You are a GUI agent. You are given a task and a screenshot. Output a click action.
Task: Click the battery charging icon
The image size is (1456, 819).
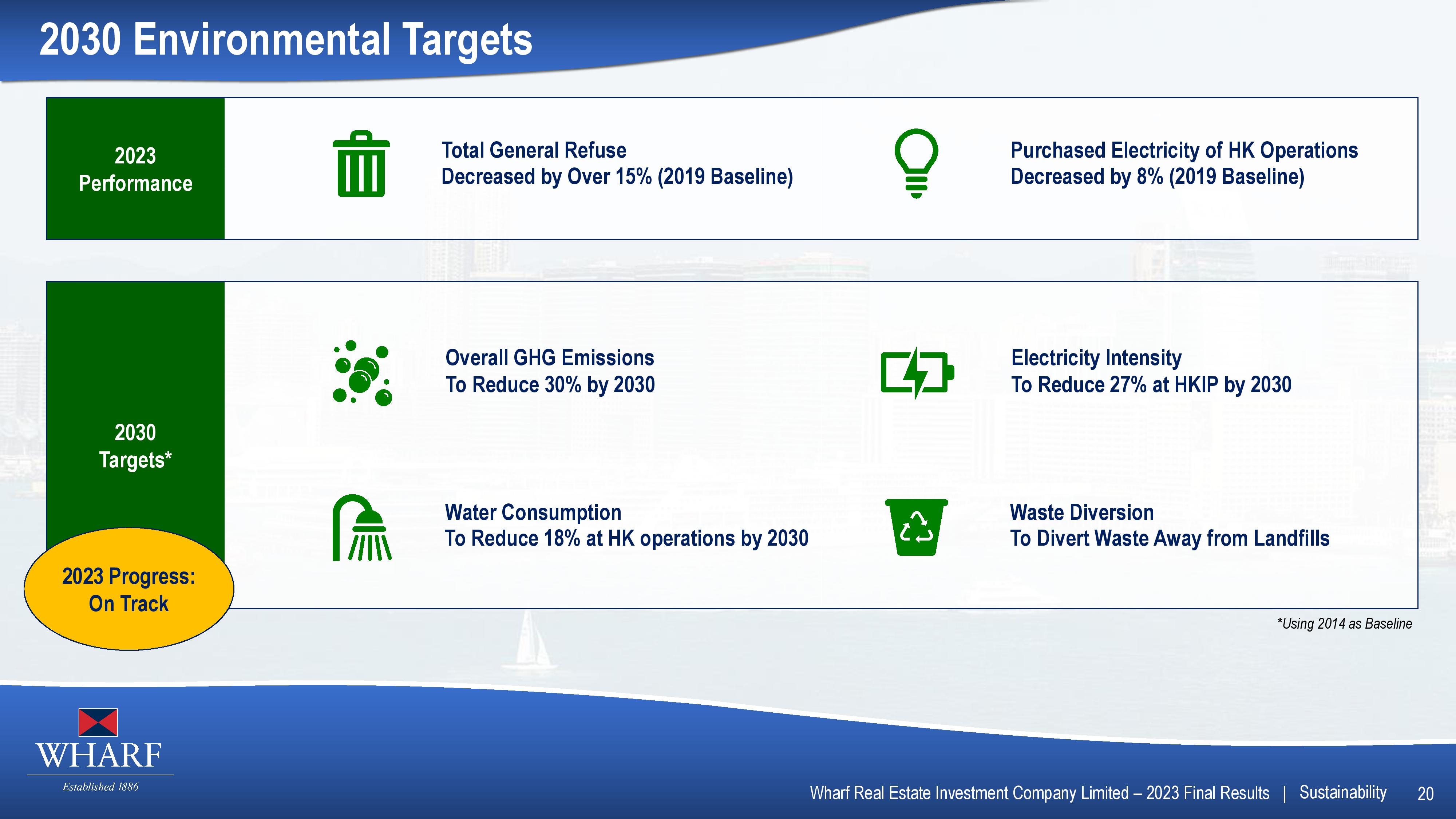(x=917, y=373)
